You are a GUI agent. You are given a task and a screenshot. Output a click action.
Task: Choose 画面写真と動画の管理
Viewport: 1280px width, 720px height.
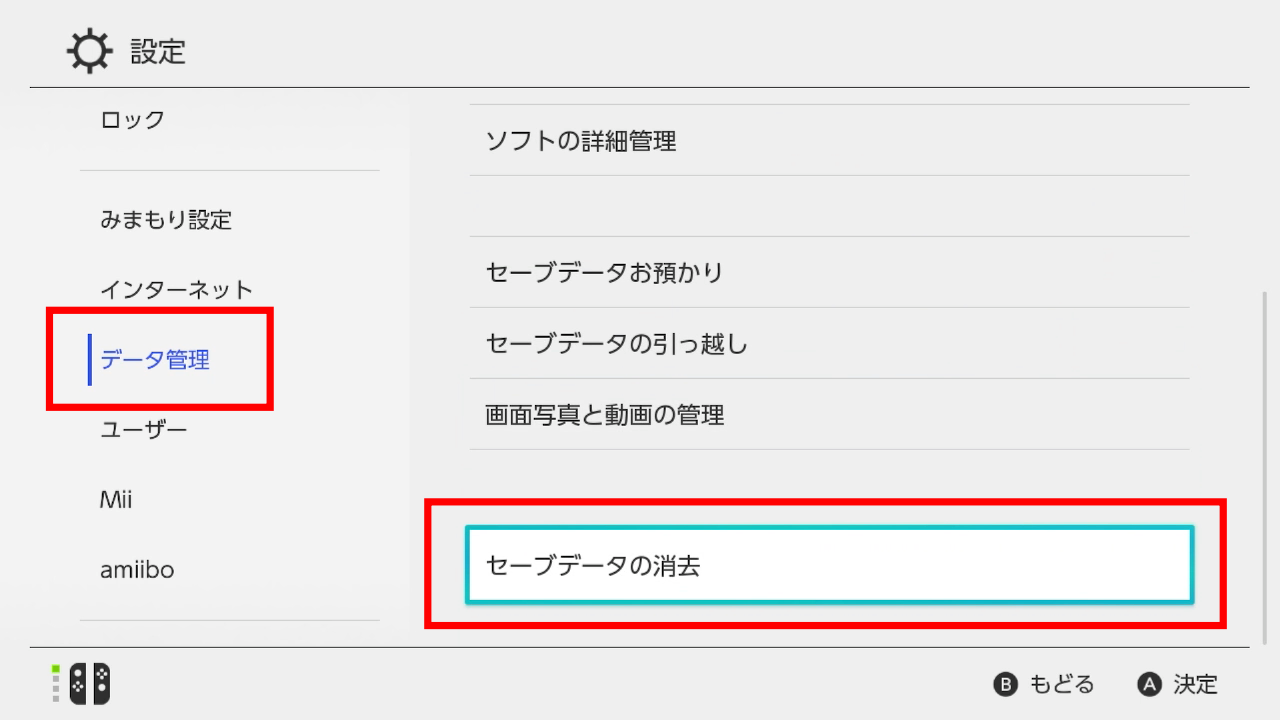604,414
